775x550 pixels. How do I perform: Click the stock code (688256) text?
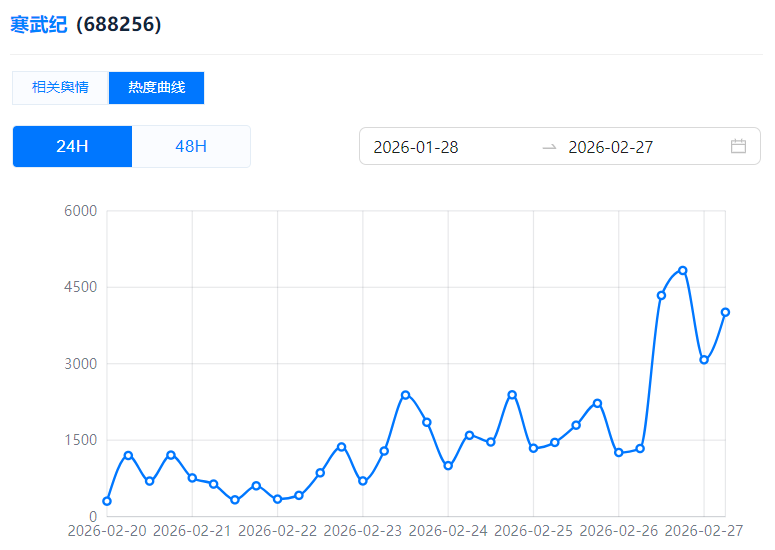(119, 24)
